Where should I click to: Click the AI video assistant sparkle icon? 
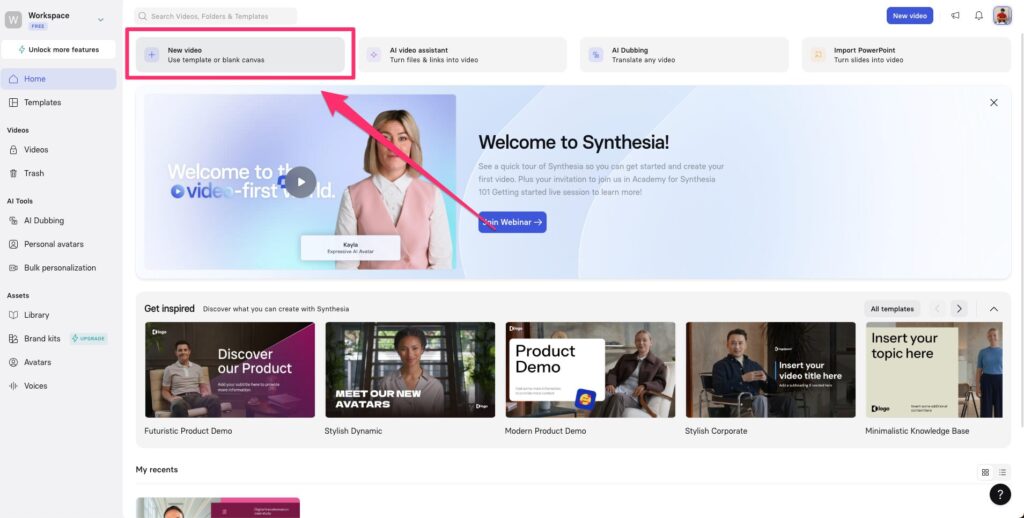[374, 55]
